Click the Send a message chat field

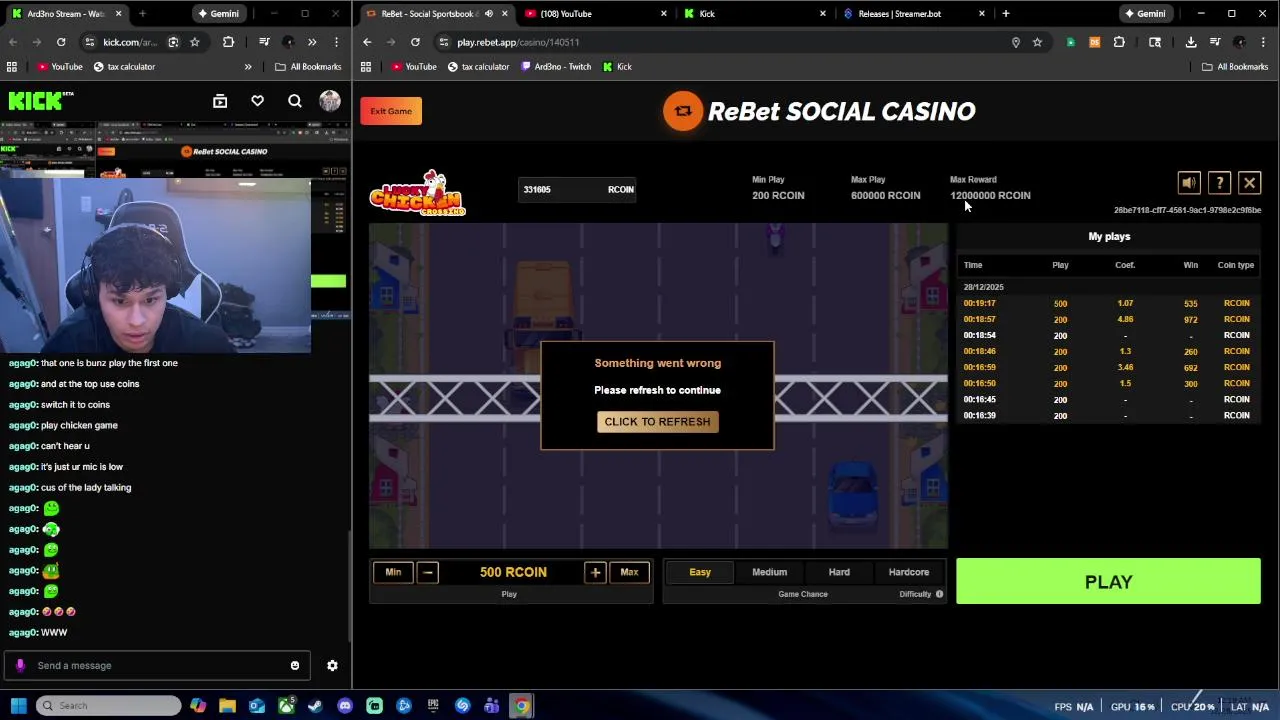coord(155,665)
